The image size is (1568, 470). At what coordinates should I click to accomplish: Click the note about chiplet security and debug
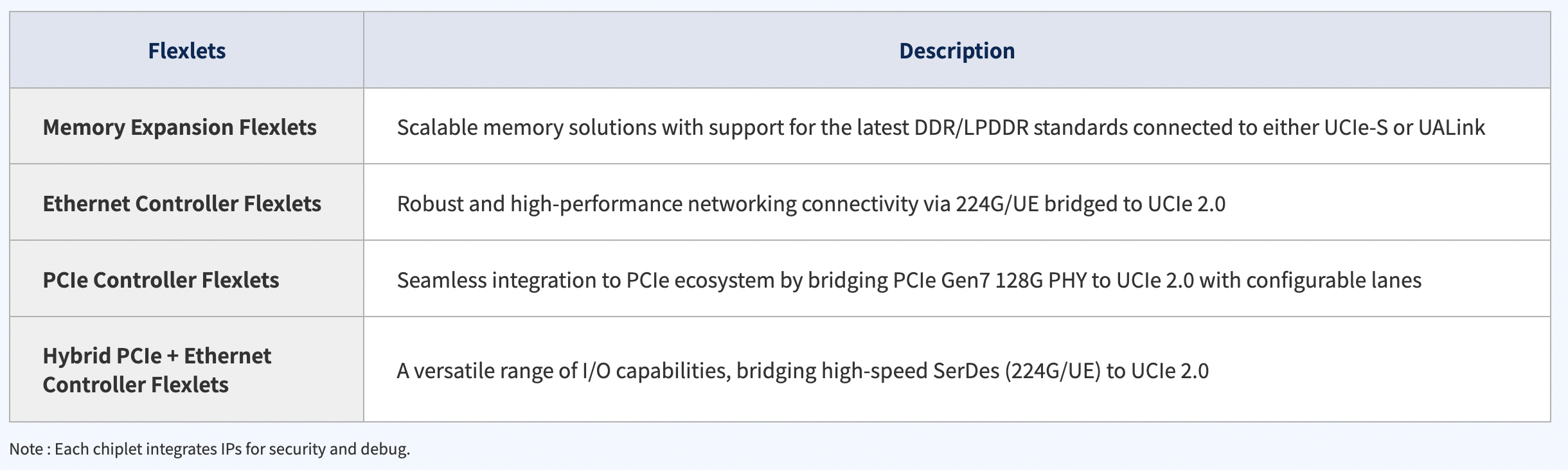click(209, 449)
